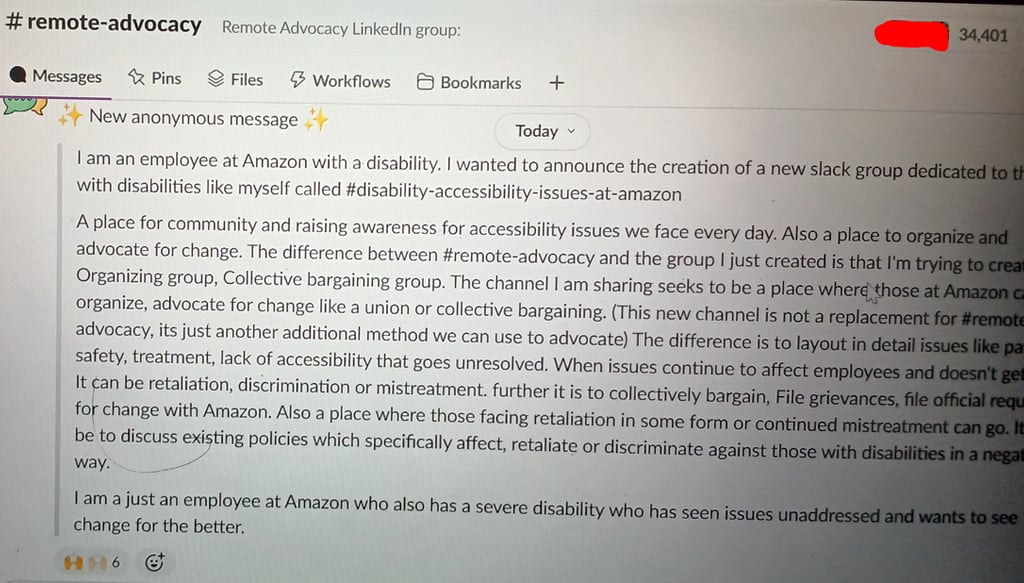Open Bookmarks via its folder icon

pos(425,83)
